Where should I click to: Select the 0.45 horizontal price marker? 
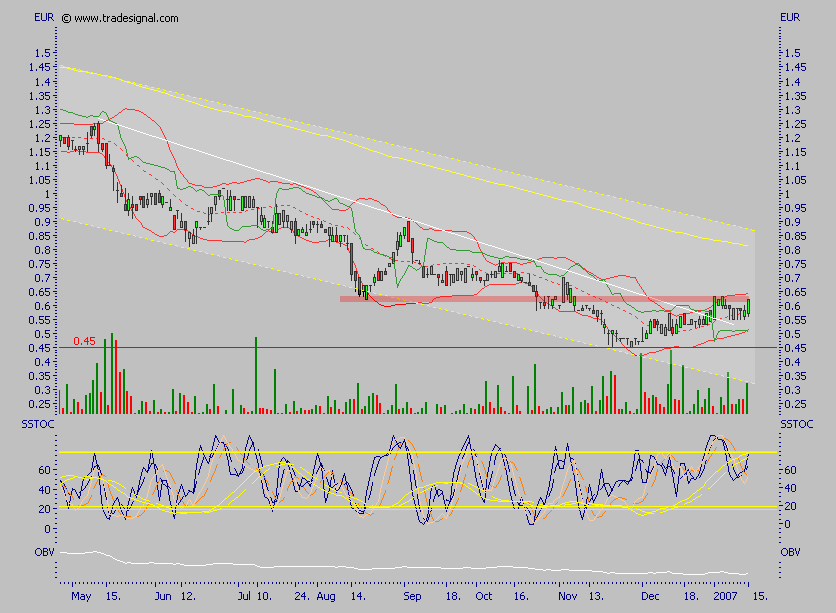[86, 342]
